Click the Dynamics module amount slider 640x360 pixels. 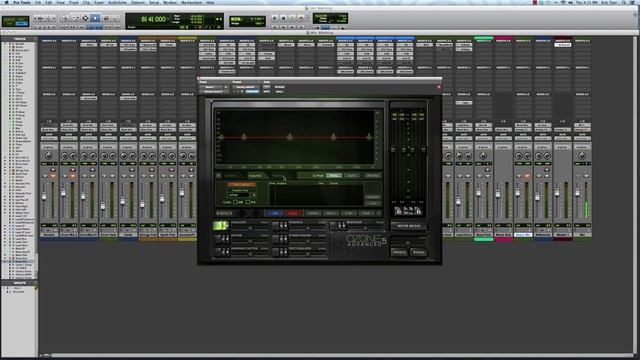308,228
